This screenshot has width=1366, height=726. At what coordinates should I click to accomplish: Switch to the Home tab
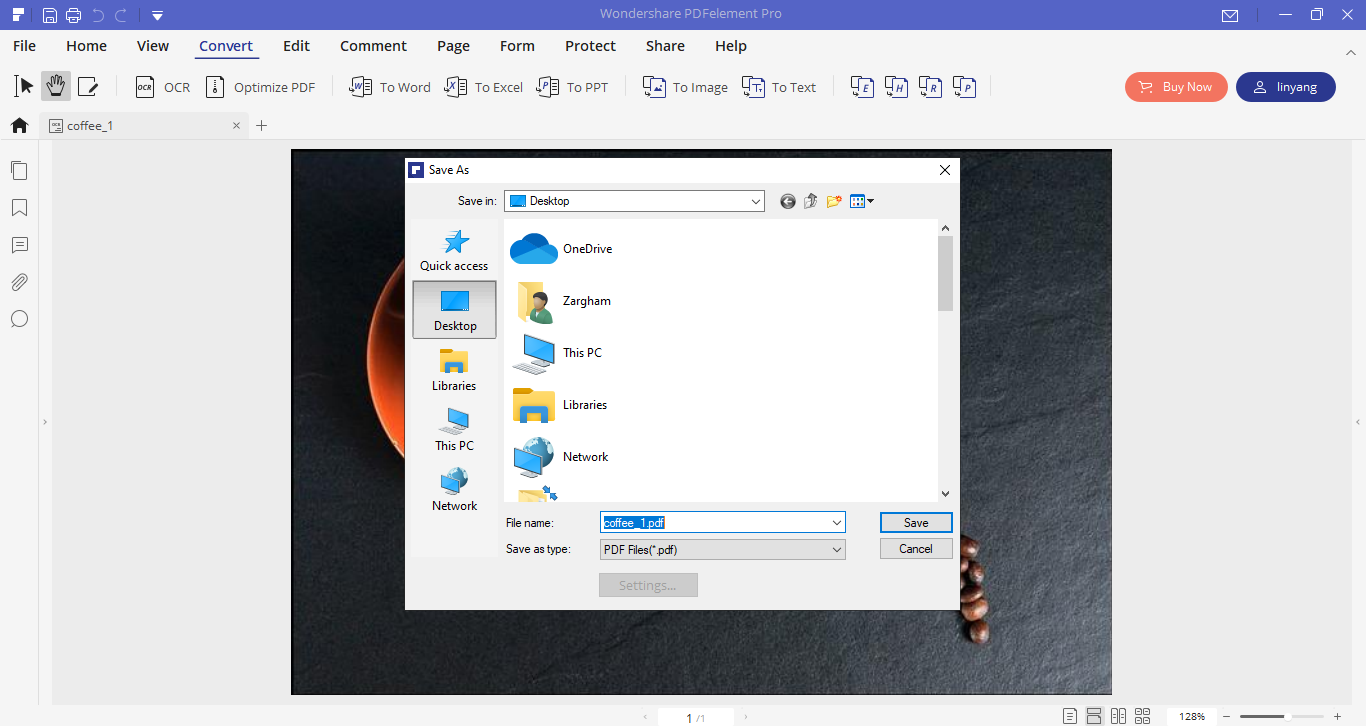pyautogui.click(x=86, y=46)
